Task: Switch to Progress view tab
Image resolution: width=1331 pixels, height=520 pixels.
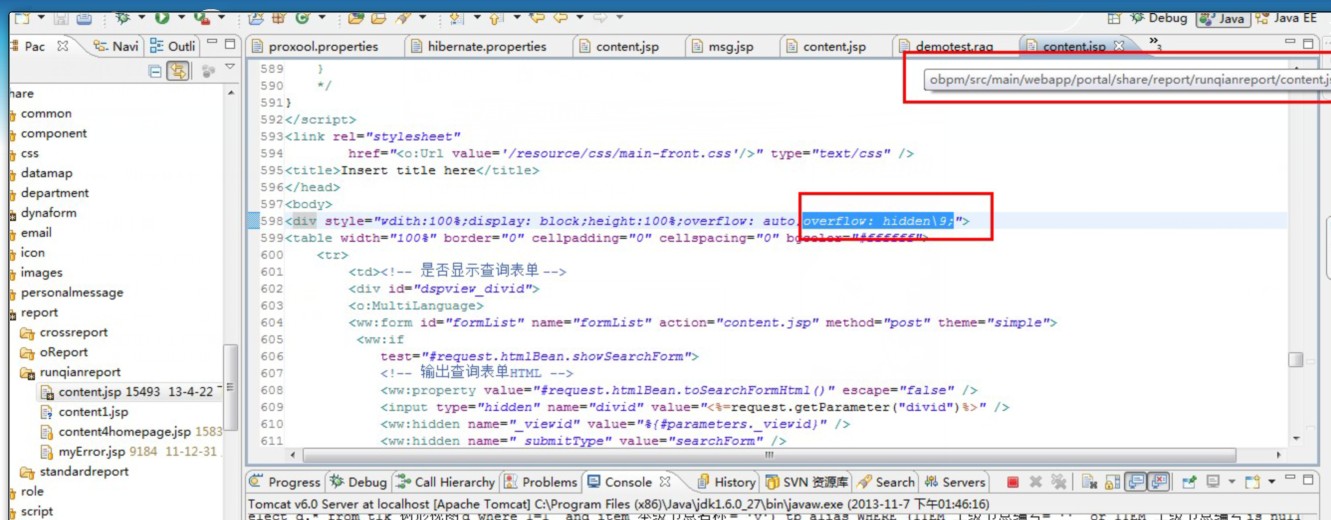Action: point(284,482)
